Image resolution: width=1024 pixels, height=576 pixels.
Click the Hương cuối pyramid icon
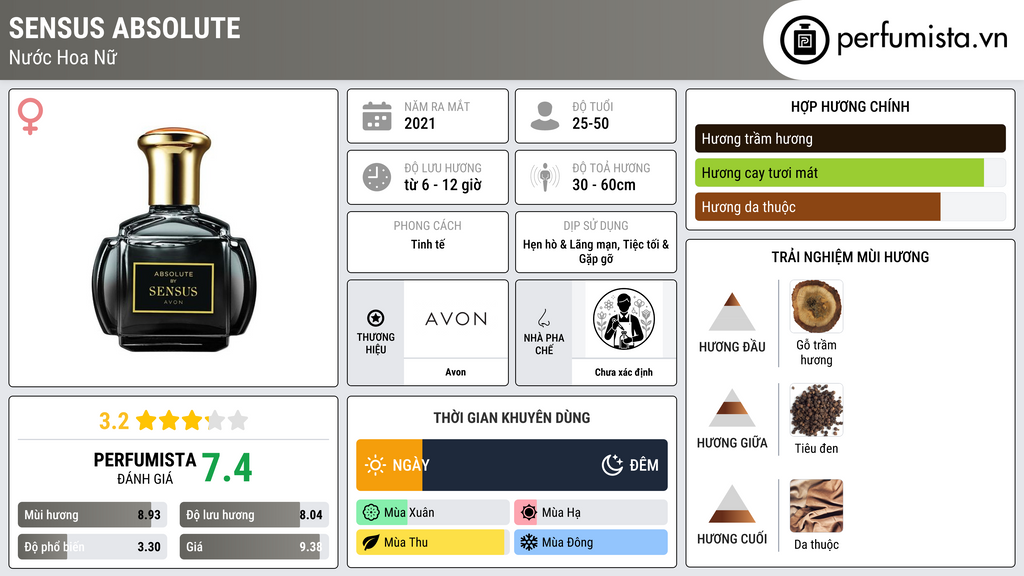click(x=732, y=504)
